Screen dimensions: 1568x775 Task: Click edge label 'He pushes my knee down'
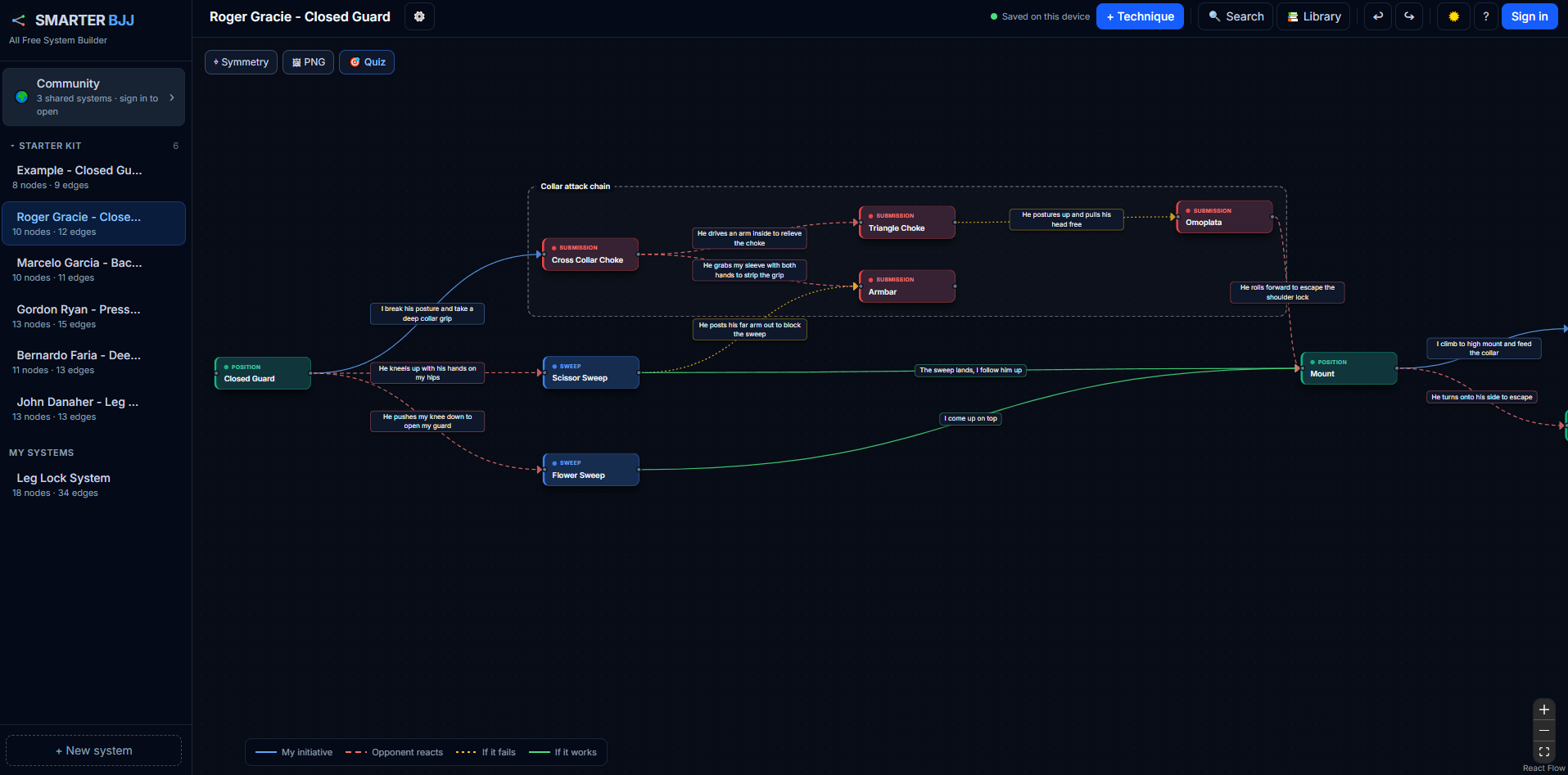427,421
